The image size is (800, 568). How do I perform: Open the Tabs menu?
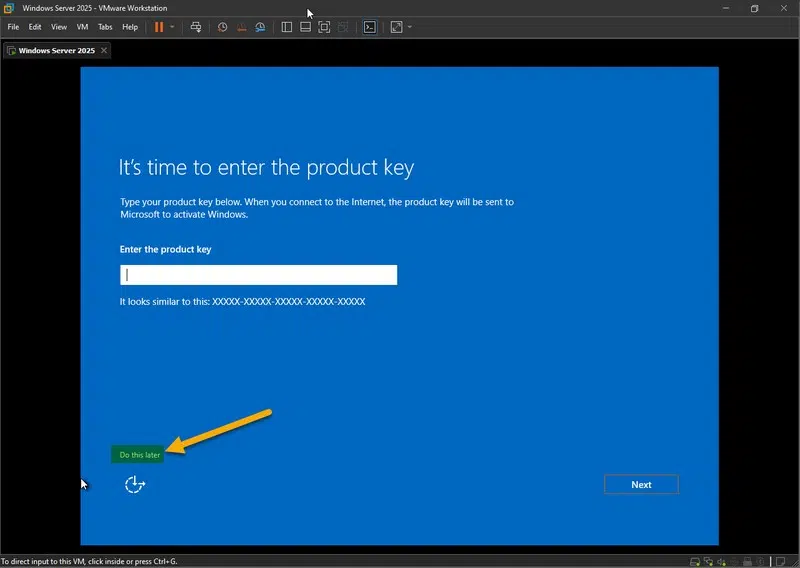pyautogui.click(x=105, y=27)
